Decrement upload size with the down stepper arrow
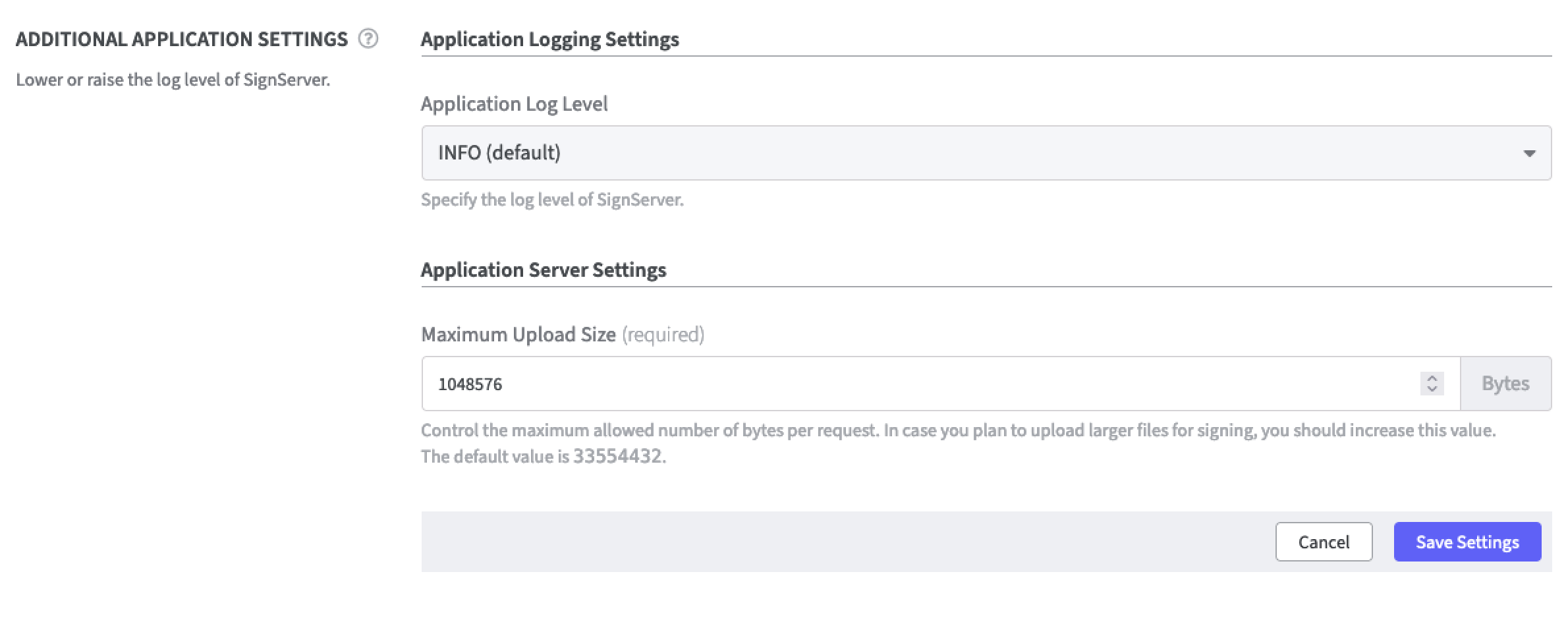The height and width of the screenshot is (634, 1568). (1432, 389)
